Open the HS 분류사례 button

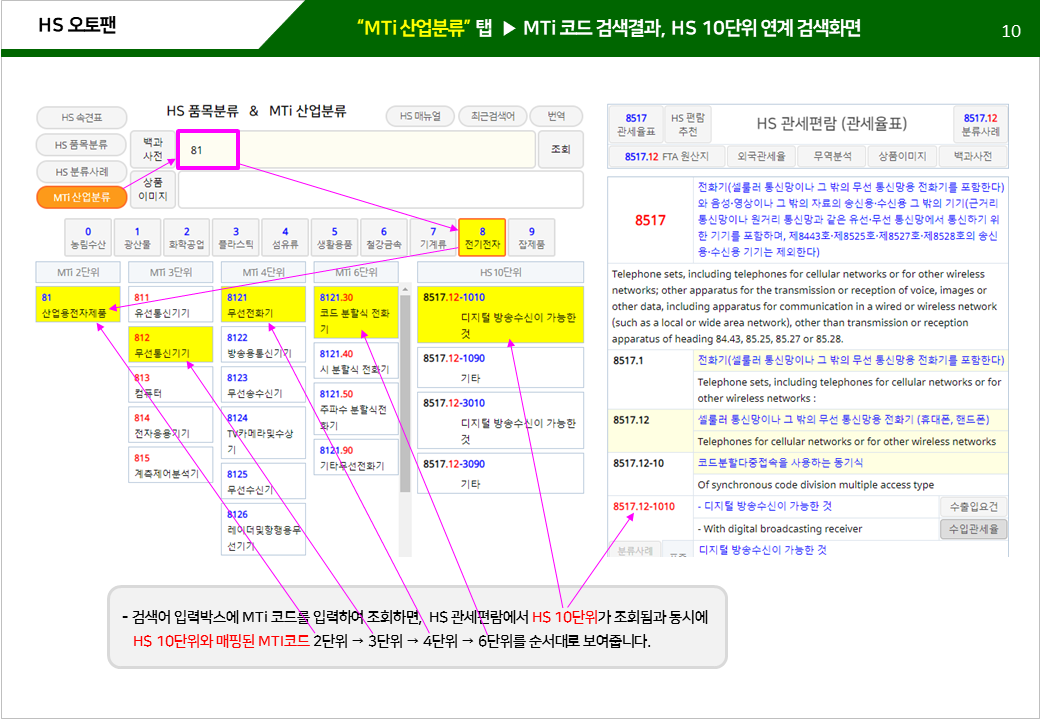tap(82, 172)
